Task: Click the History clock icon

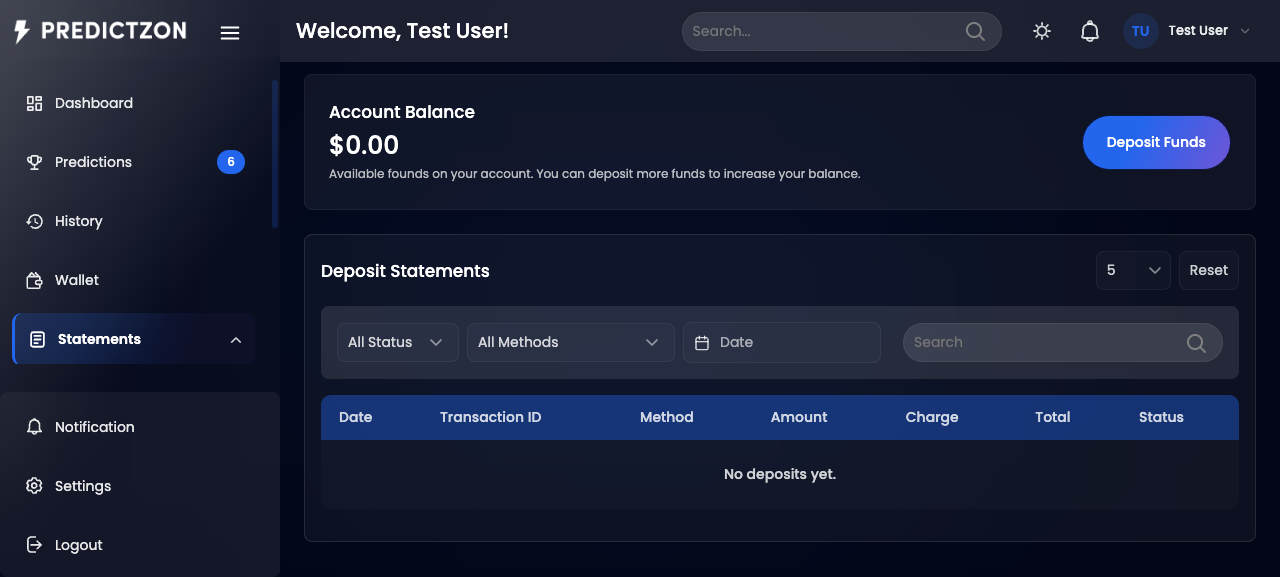Action: [34, 221]
